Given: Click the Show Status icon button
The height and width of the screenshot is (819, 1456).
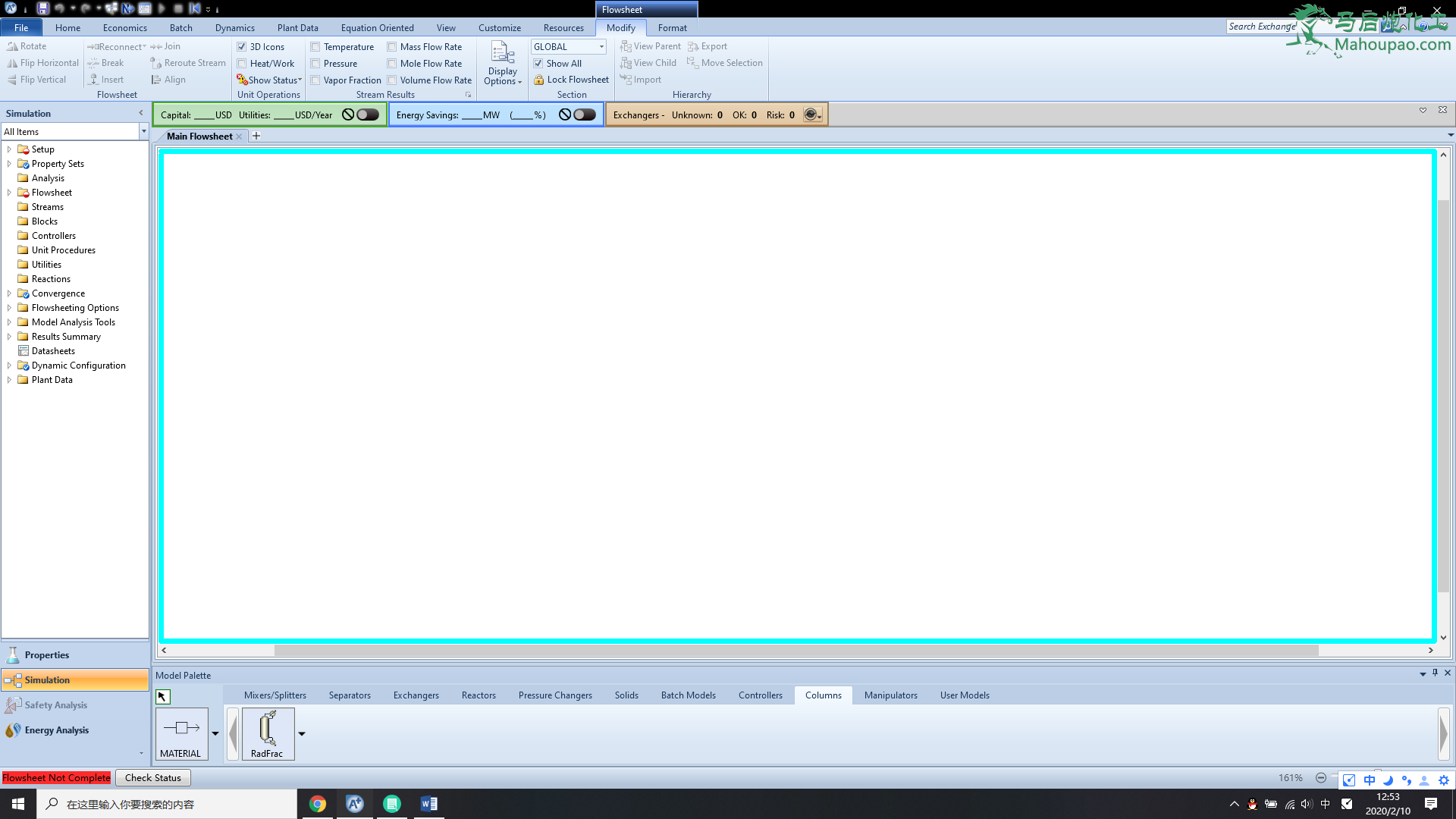Looking at the screenshot, I should [x=269, y=80].
